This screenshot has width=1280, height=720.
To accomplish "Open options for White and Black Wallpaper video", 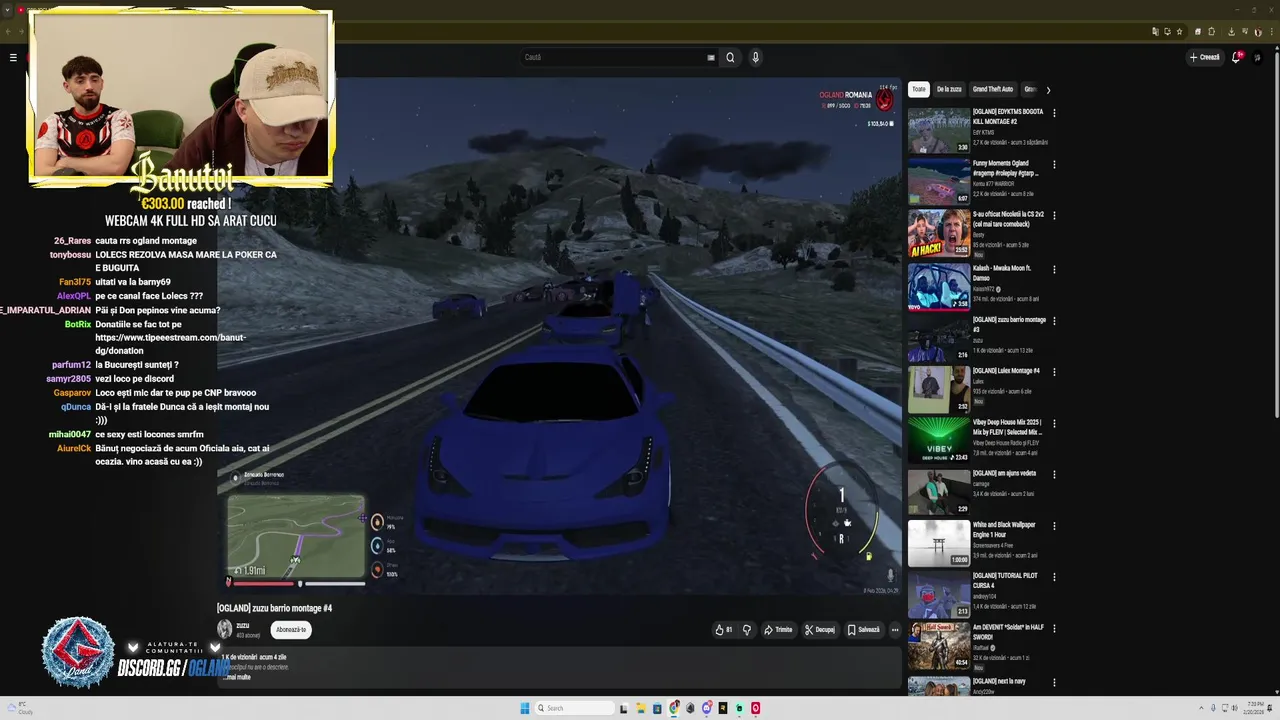I will pos(1054,526).
